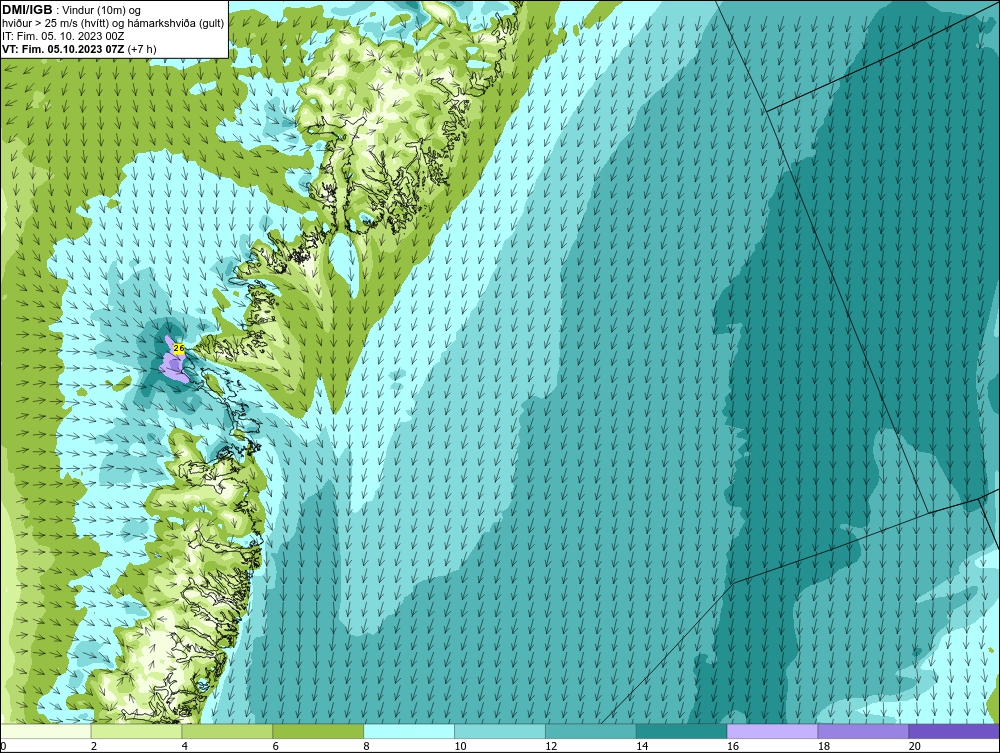The width and height of the screenshot is (1000, 753).
Task: Select the 8–10 m/s light cyan legend color
Action: coord(409,731)
